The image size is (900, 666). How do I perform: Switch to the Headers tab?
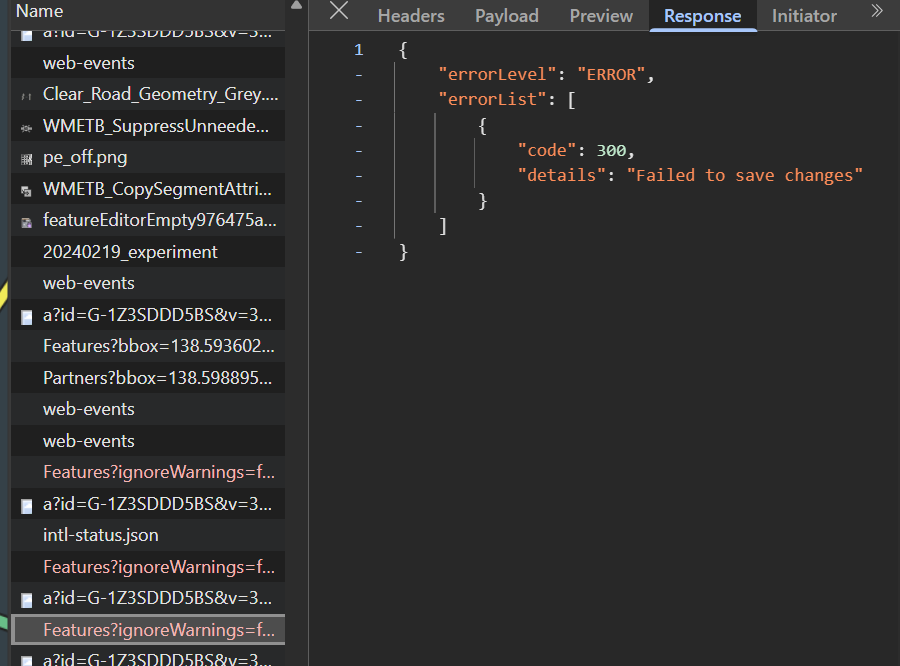(x=410, y=16)
